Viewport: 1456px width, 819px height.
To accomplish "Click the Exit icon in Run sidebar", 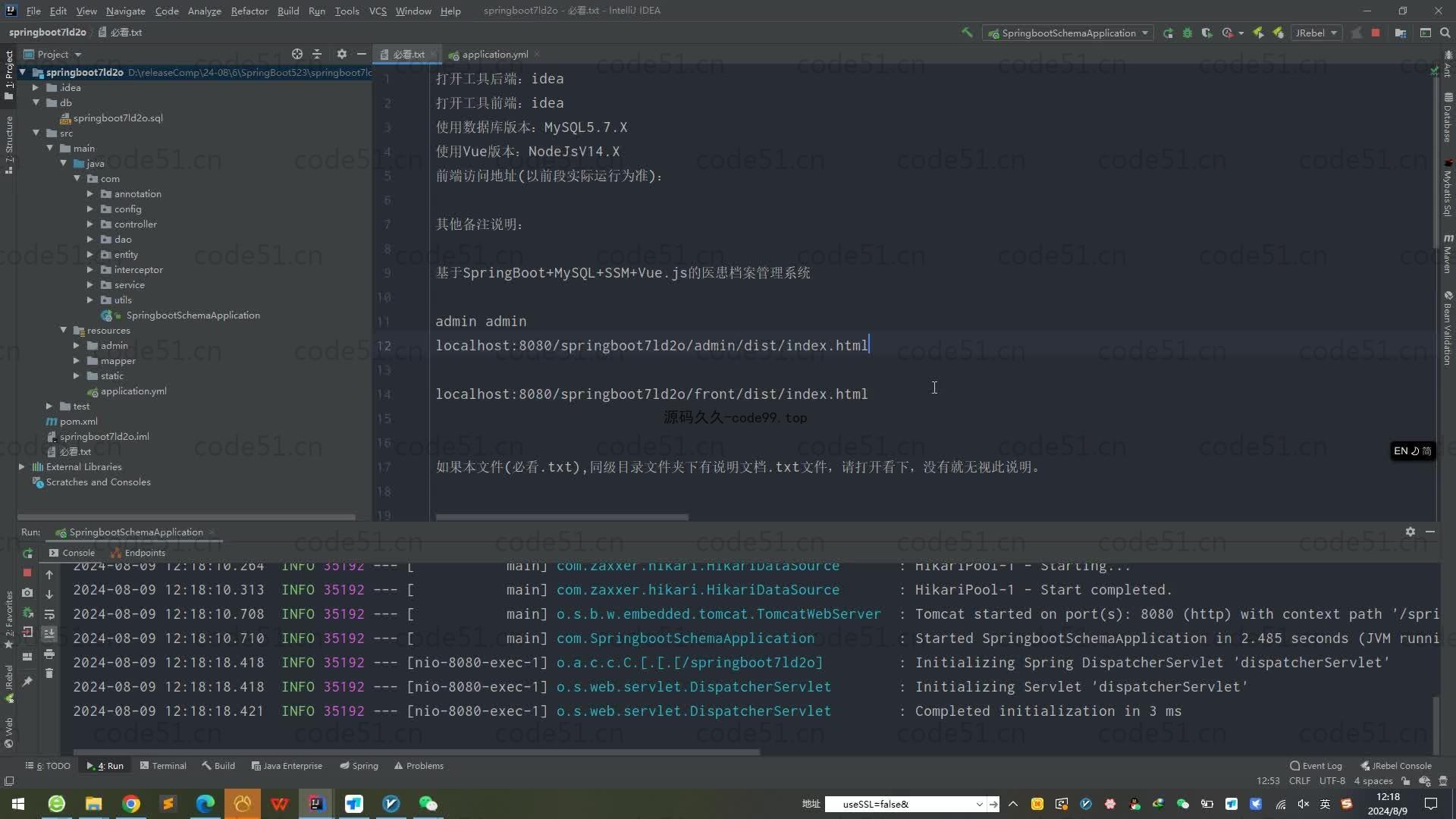I will 27,632.
